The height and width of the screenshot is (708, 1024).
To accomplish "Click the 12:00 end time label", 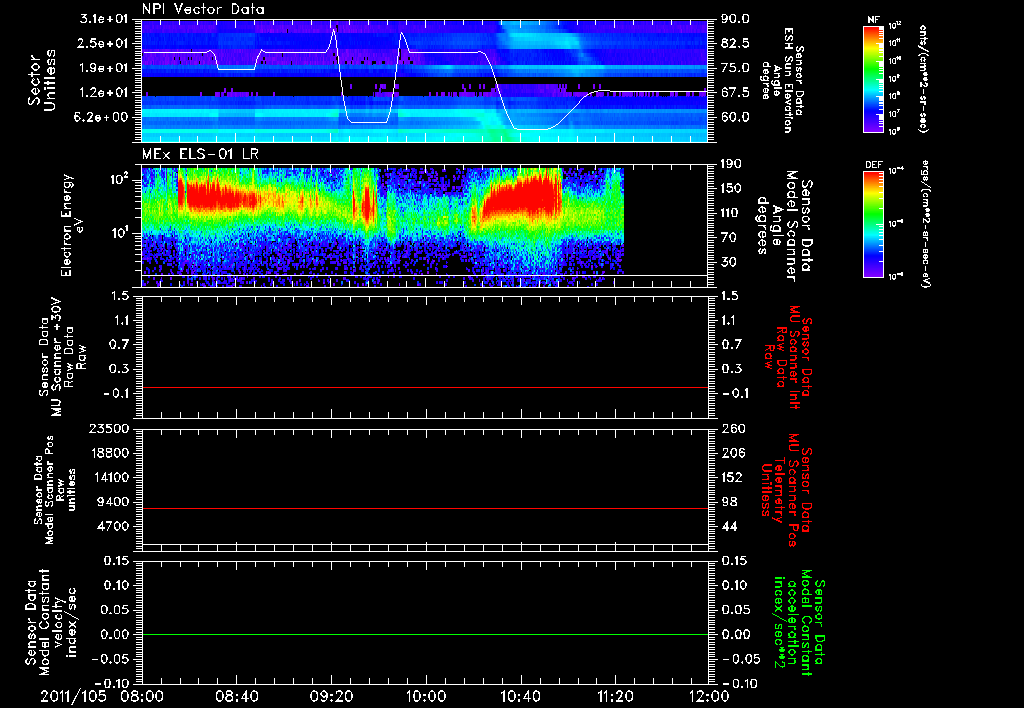I will pyautogui.click(x=709, y=696).
